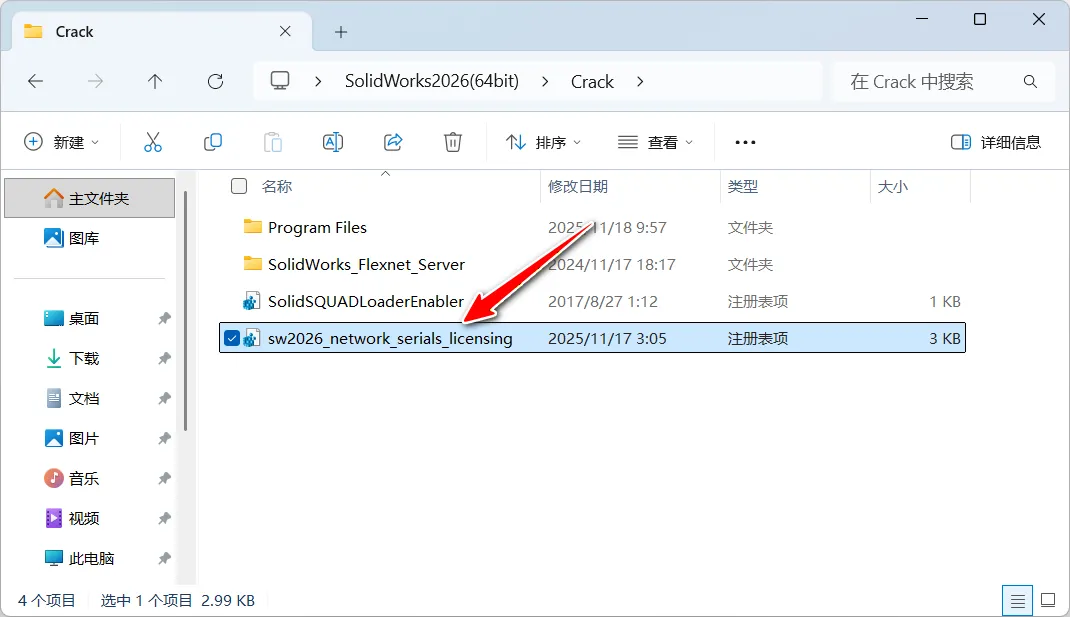This screenshot has height=617, width=1070.
Task: Click Crack breadcrumb in address bar
Action: pos(592,81)
